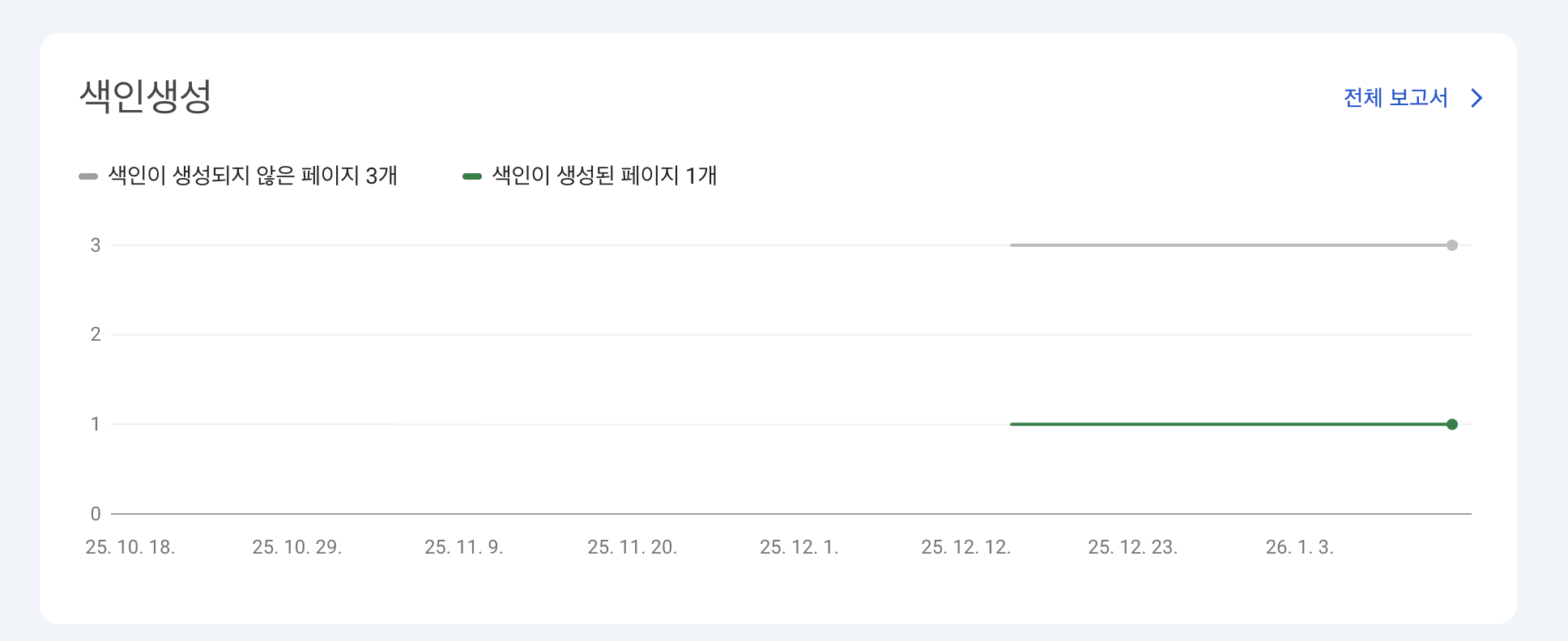Click the 26. 1. 3. date label

(1298, 547)
